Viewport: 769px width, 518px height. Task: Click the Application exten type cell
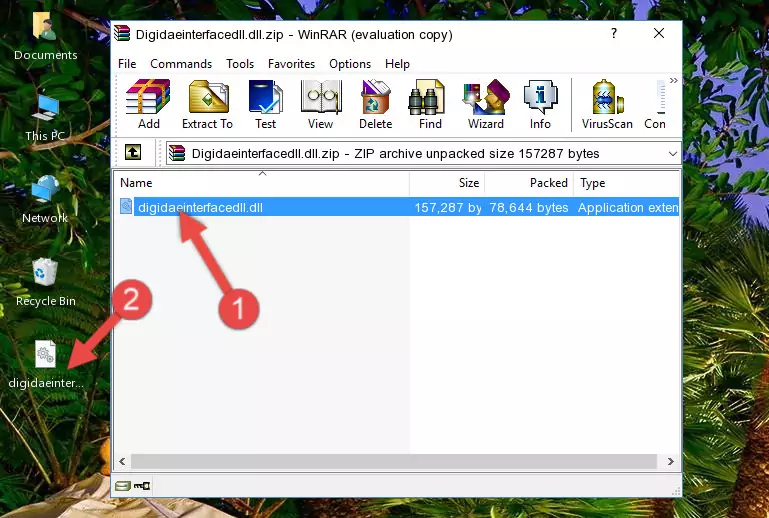tap(628, 207)
